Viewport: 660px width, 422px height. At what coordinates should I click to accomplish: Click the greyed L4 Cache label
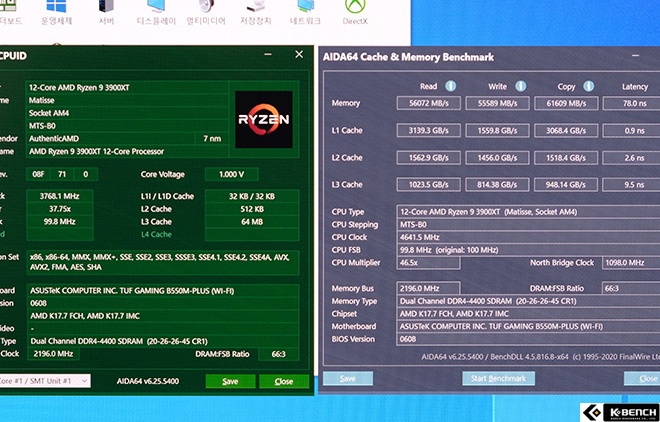[x=156, y=234]
